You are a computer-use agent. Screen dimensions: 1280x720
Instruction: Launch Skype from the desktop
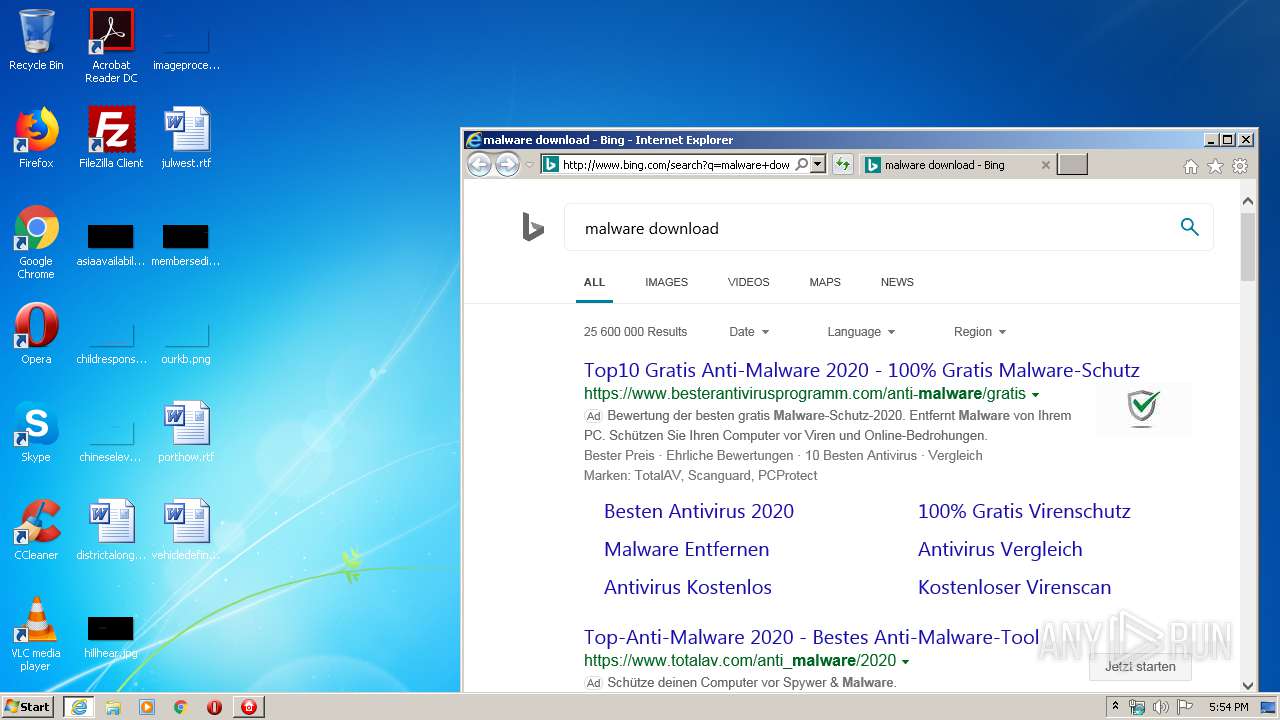click(x=36, y=432)
